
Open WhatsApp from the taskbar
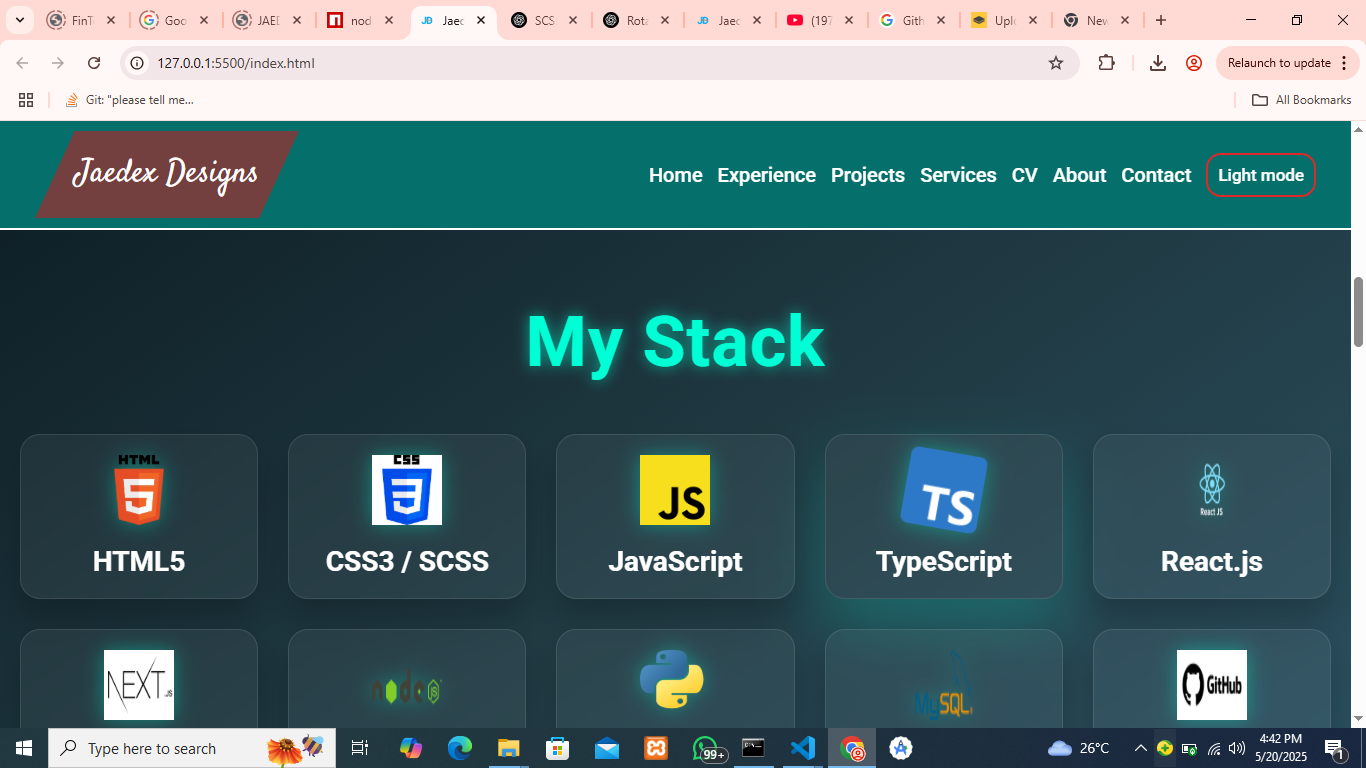[x=706, y=748]
